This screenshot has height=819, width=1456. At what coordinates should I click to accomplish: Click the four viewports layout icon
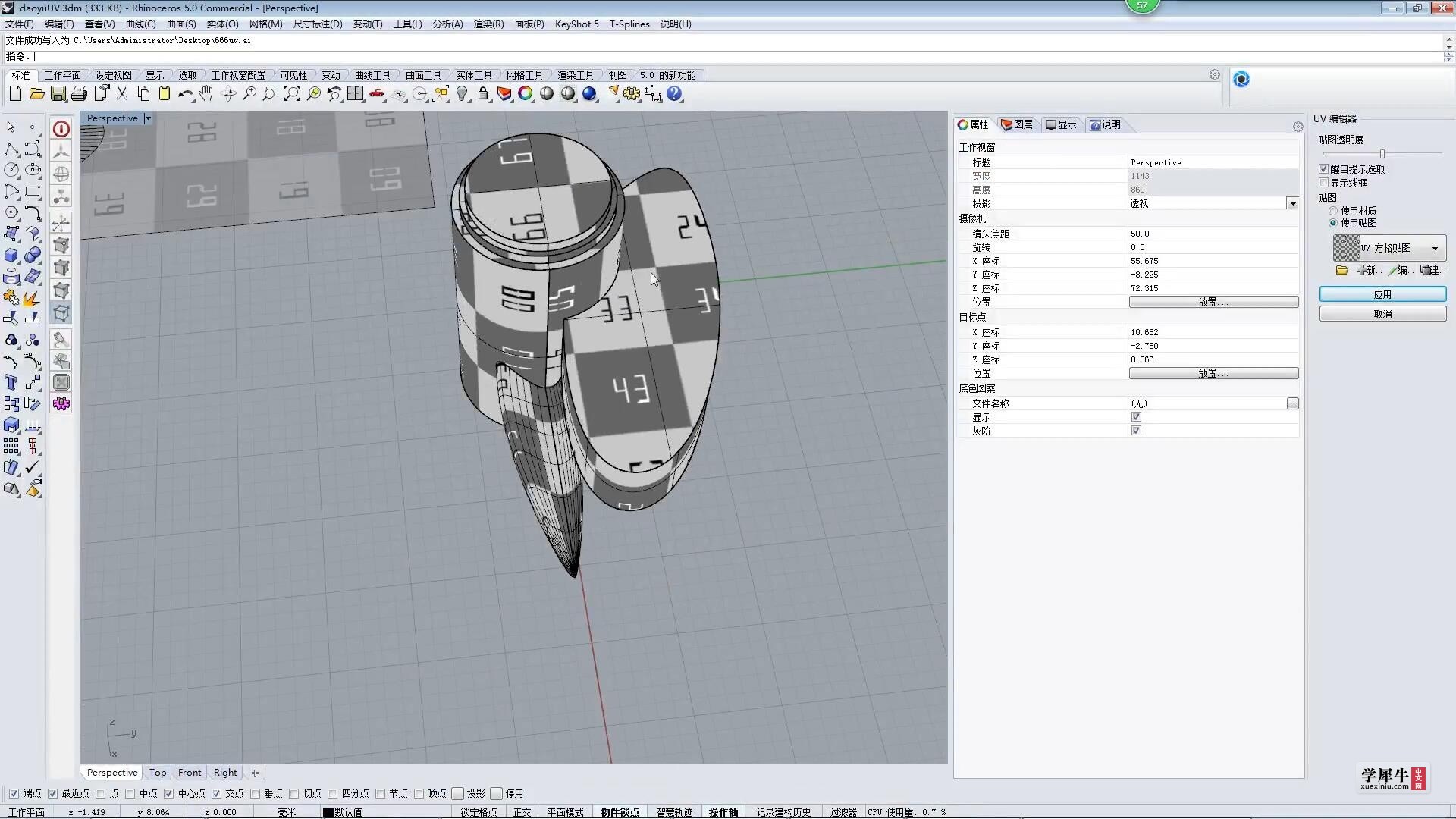coord(356,94)
